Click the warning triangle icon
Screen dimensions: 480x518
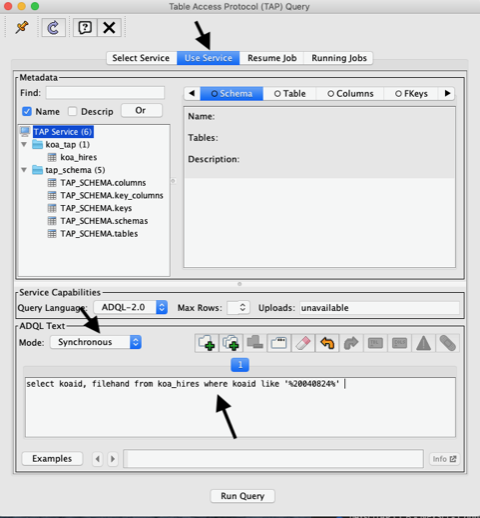[423, 343]
